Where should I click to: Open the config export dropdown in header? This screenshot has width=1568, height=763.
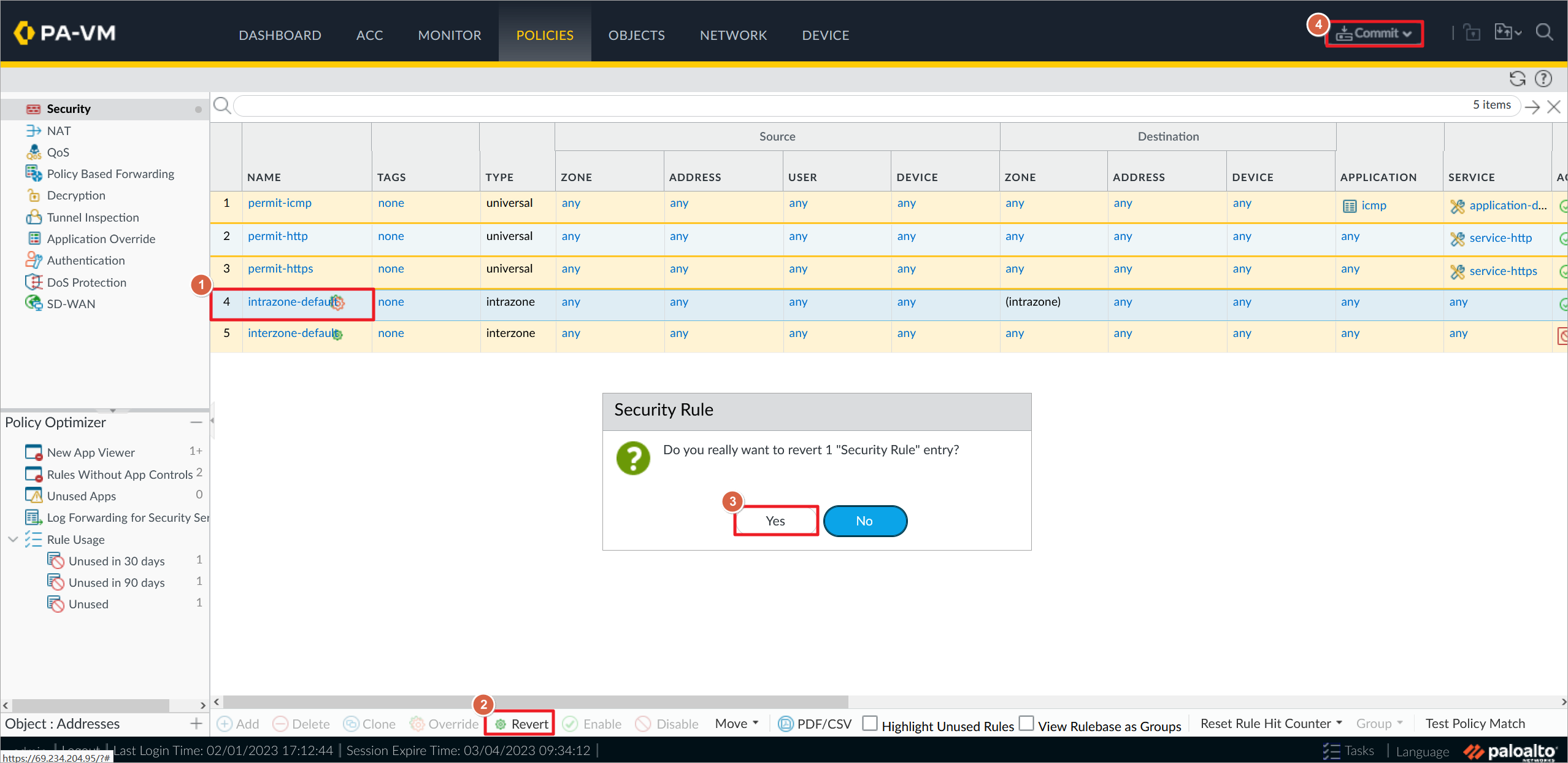point(1507,33)
